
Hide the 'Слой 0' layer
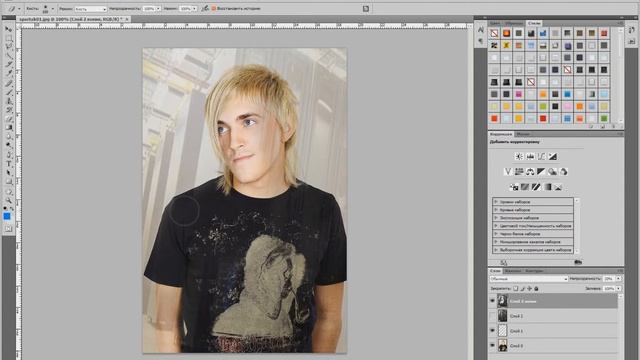(492, 345)
